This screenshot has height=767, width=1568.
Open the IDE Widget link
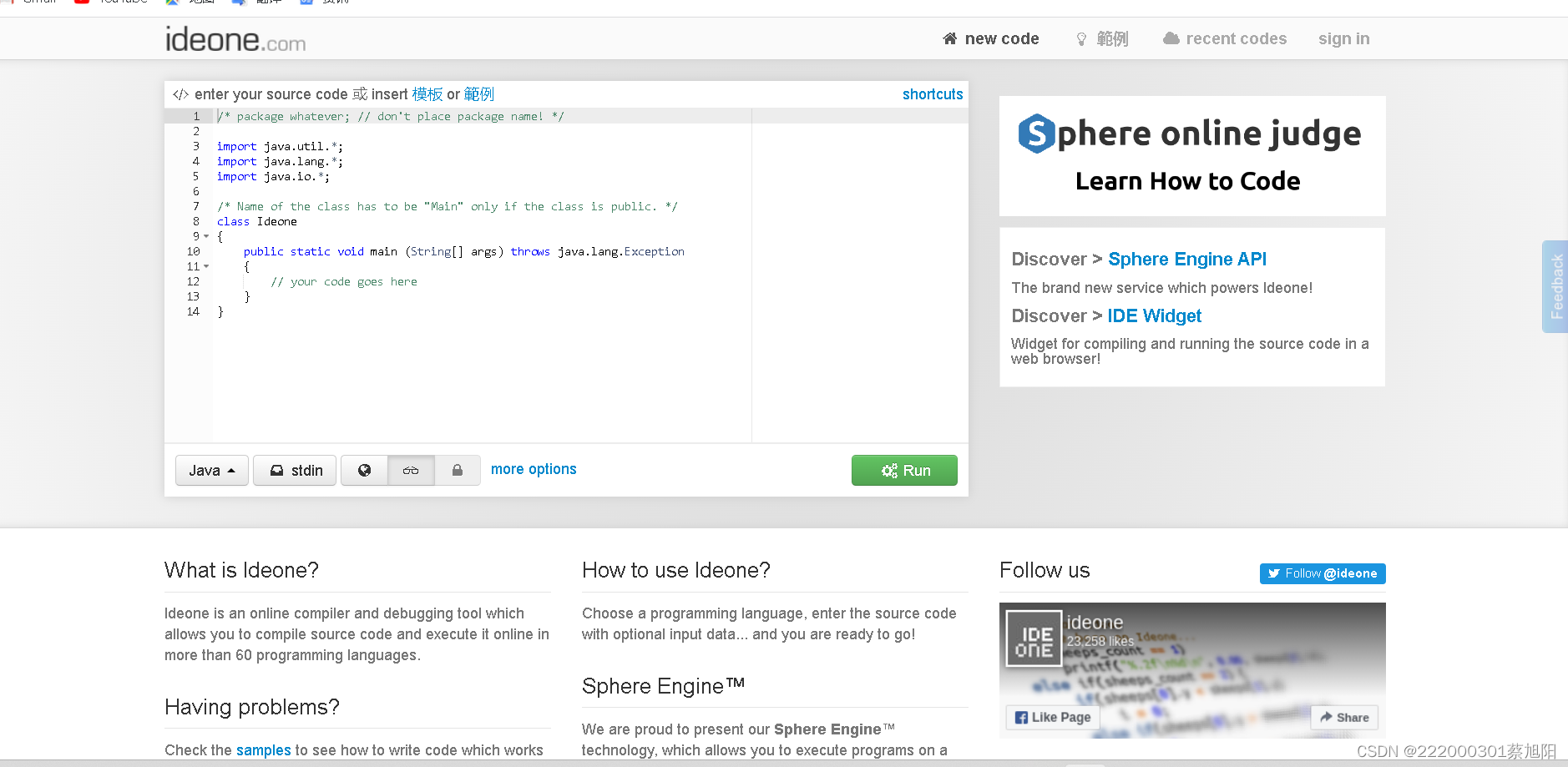(x=1155, y=315)
